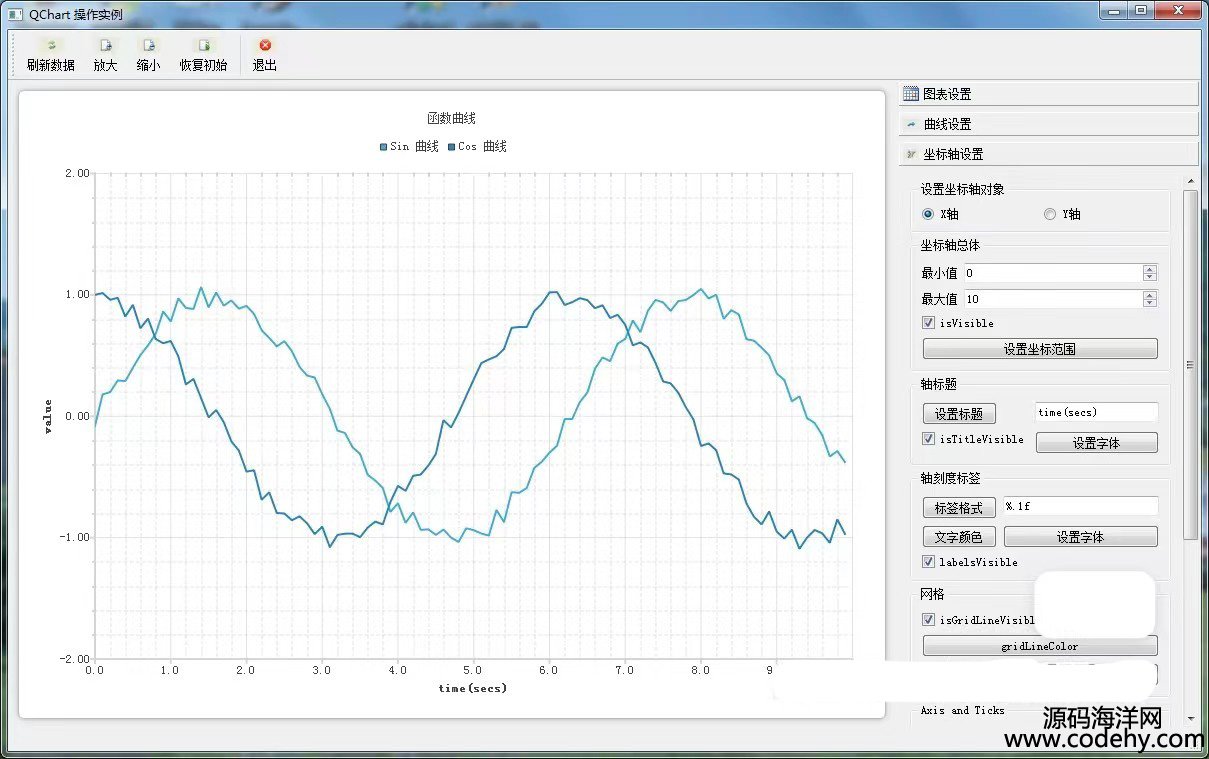Click the time(secs) title text field

point(1097,412)
